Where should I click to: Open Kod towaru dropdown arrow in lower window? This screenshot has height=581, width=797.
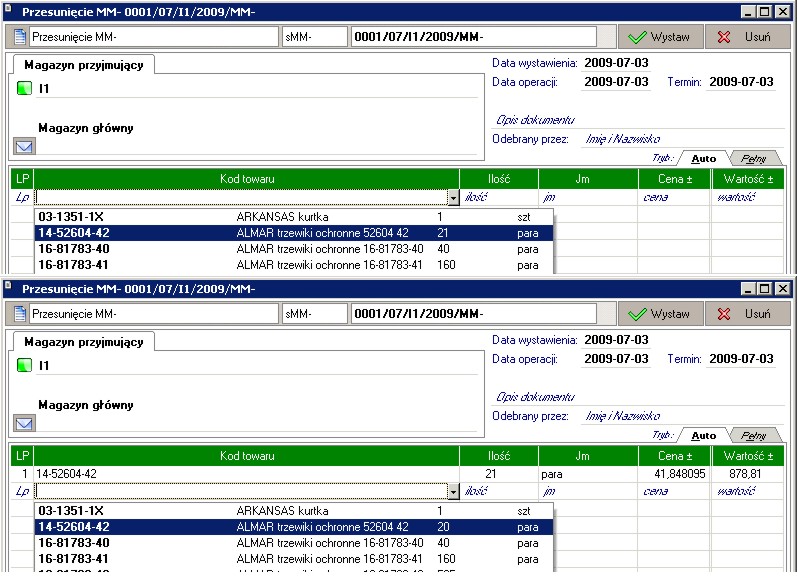[453, 492]
